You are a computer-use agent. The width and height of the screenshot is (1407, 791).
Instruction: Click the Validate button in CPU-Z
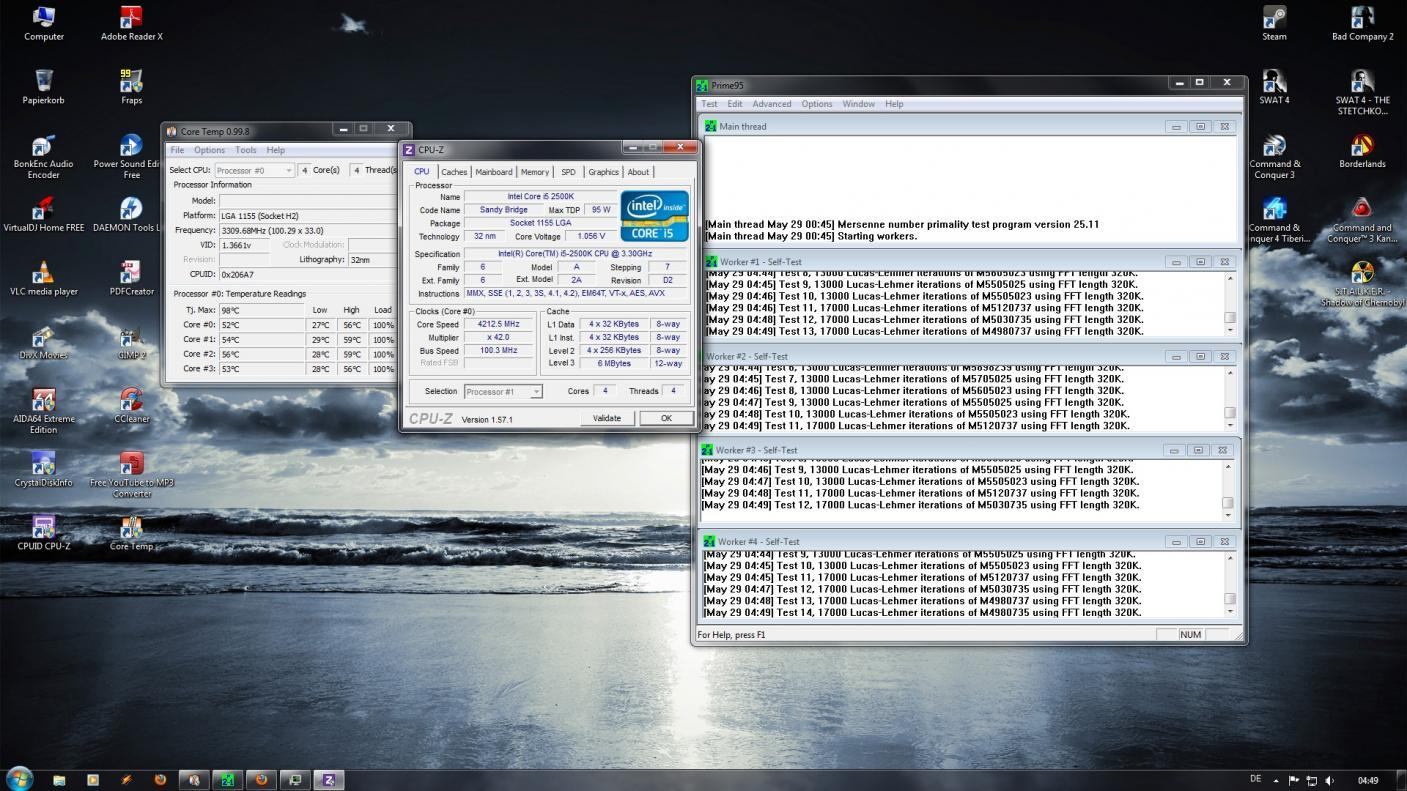click(x=607, y=418)
